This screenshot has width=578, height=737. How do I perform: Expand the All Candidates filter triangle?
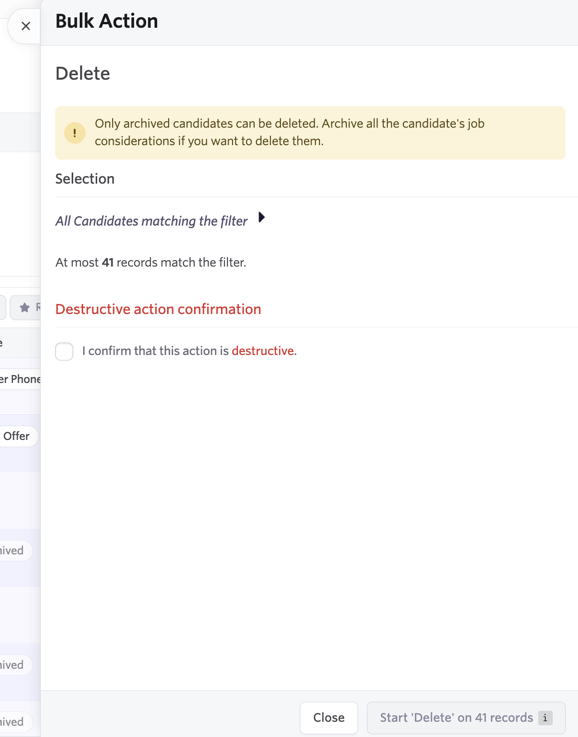tap(262, 218)
